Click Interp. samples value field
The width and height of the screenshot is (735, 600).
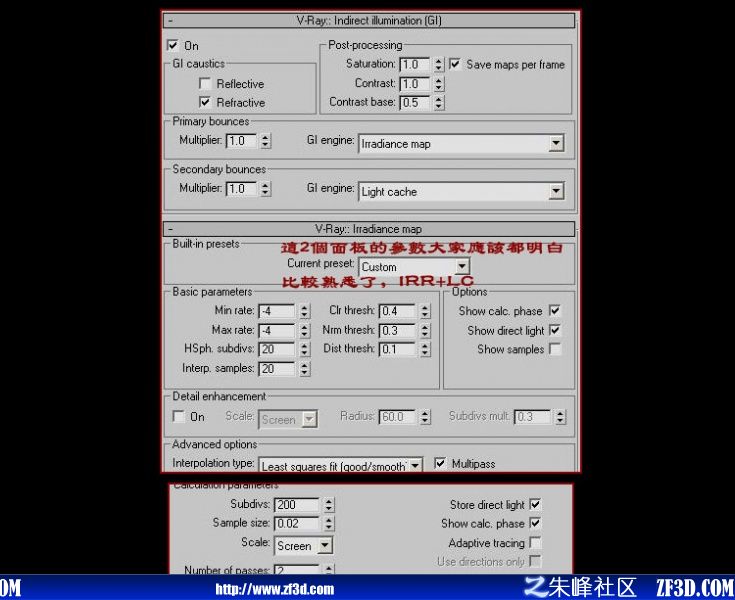tap(277, 369)
